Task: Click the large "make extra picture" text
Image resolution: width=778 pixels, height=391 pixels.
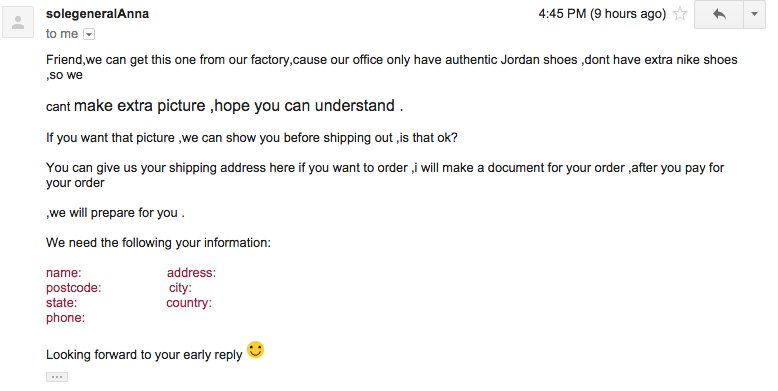Action: pos(139,106)
